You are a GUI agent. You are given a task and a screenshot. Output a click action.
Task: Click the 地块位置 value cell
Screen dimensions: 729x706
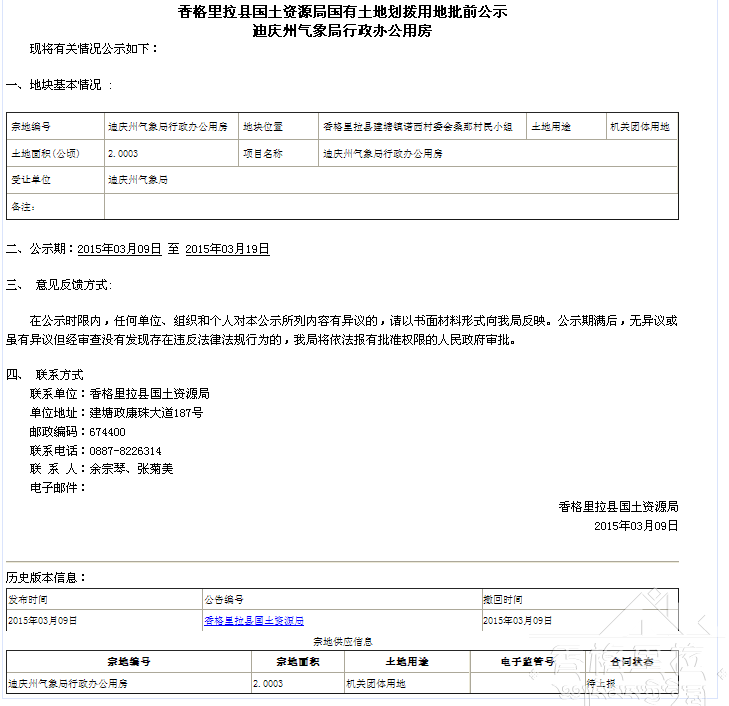click(417, 128)
